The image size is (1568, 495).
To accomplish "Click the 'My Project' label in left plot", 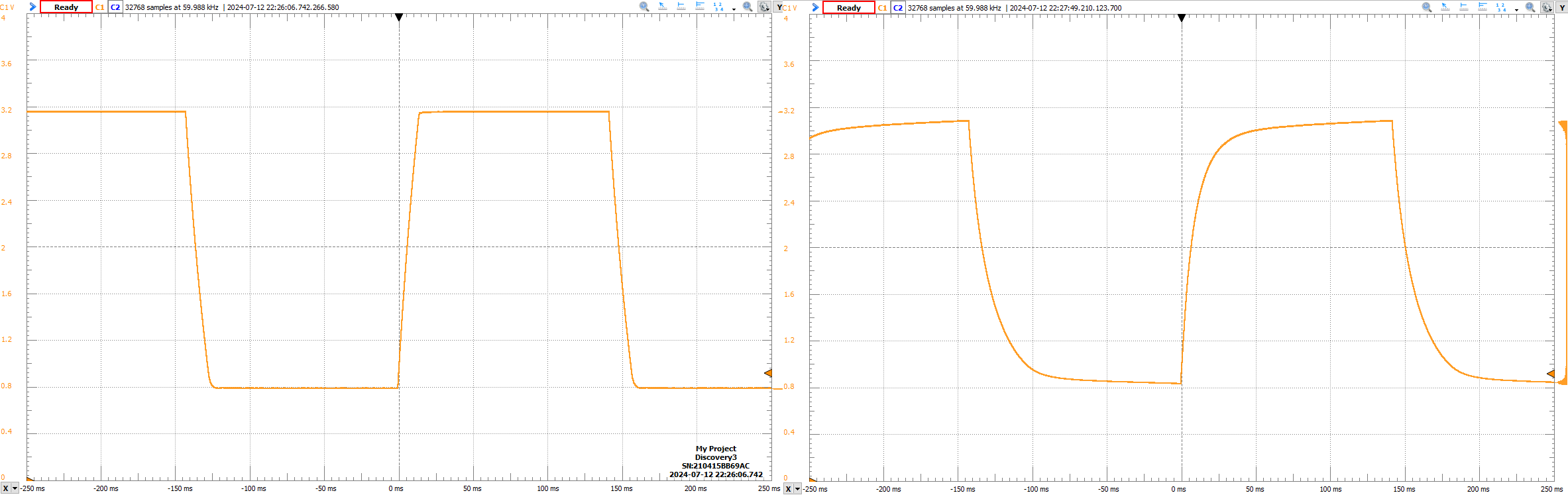I will (x=716, y=449).
